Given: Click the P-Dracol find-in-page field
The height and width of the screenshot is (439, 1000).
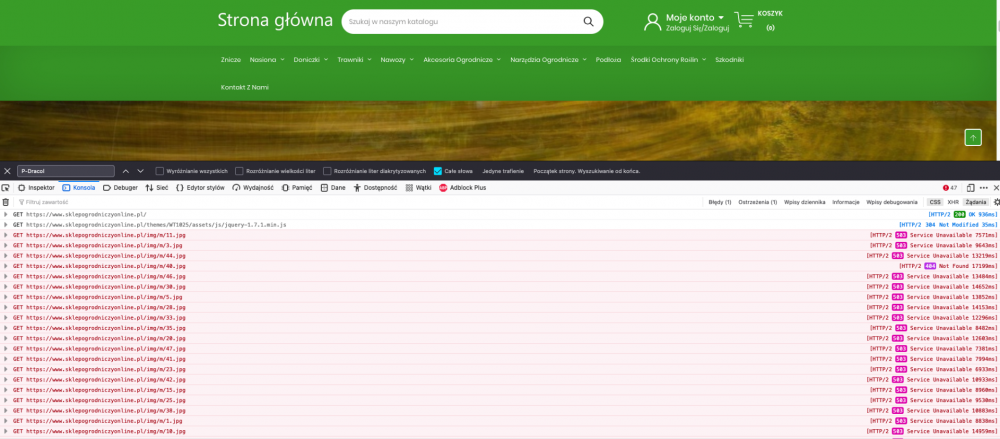Looking at the screenshot, I should 66,171.
